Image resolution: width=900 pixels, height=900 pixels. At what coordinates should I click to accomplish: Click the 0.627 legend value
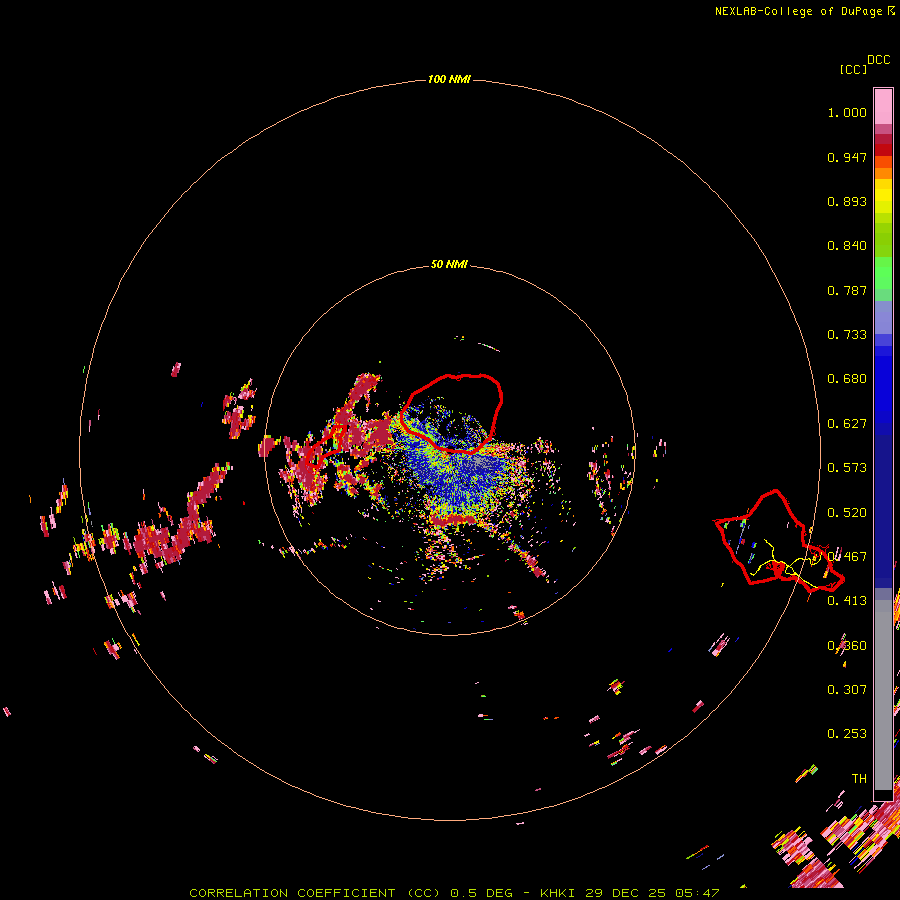pos(847,424)
